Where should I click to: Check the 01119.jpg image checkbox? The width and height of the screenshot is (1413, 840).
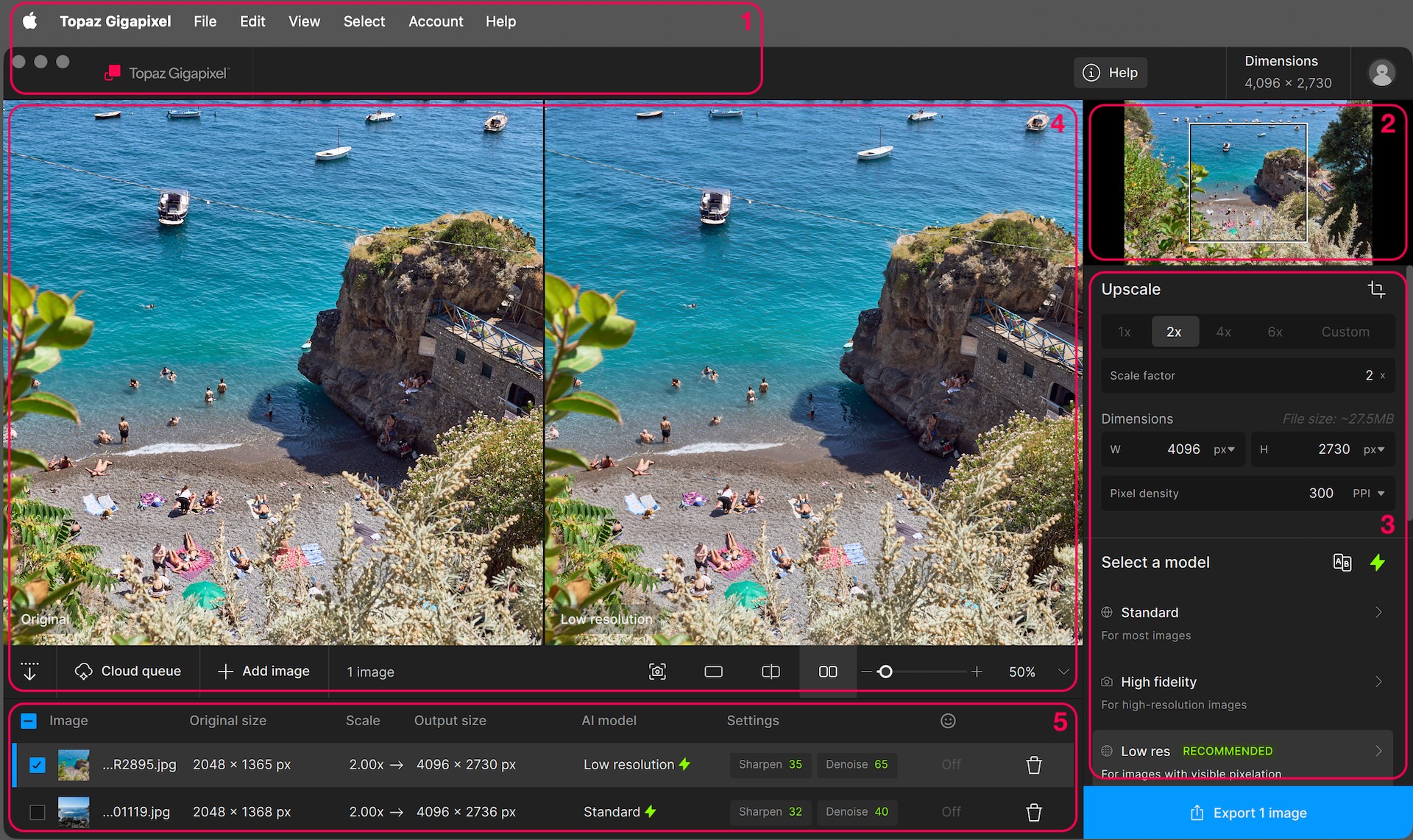38,812
